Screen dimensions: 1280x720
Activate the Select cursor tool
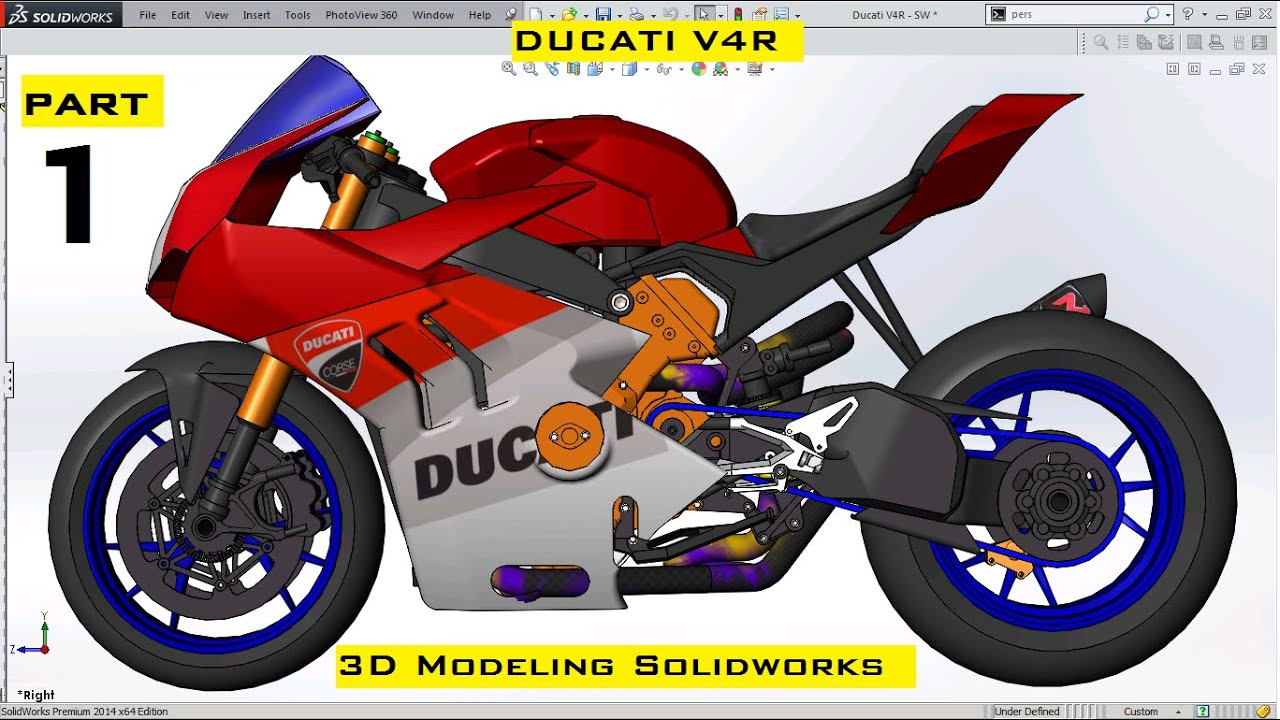pos(704,14)
